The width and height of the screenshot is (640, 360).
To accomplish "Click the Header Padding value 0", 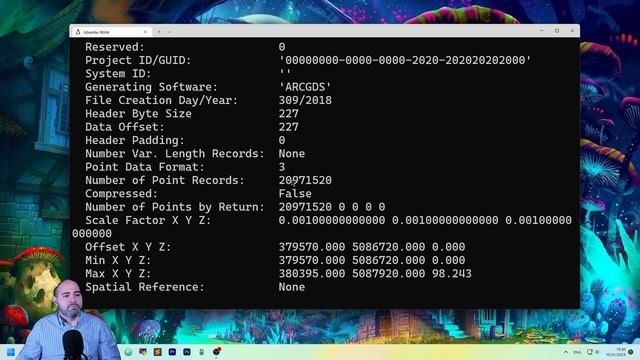I will click(282, 140).
